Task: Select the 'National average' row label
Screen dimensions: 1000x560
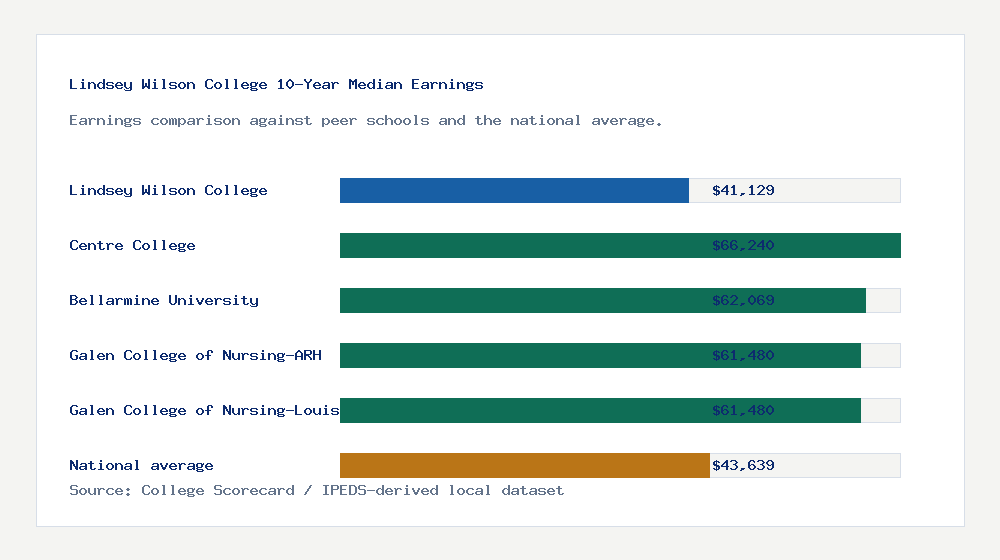Action: [x=141, y=465]
